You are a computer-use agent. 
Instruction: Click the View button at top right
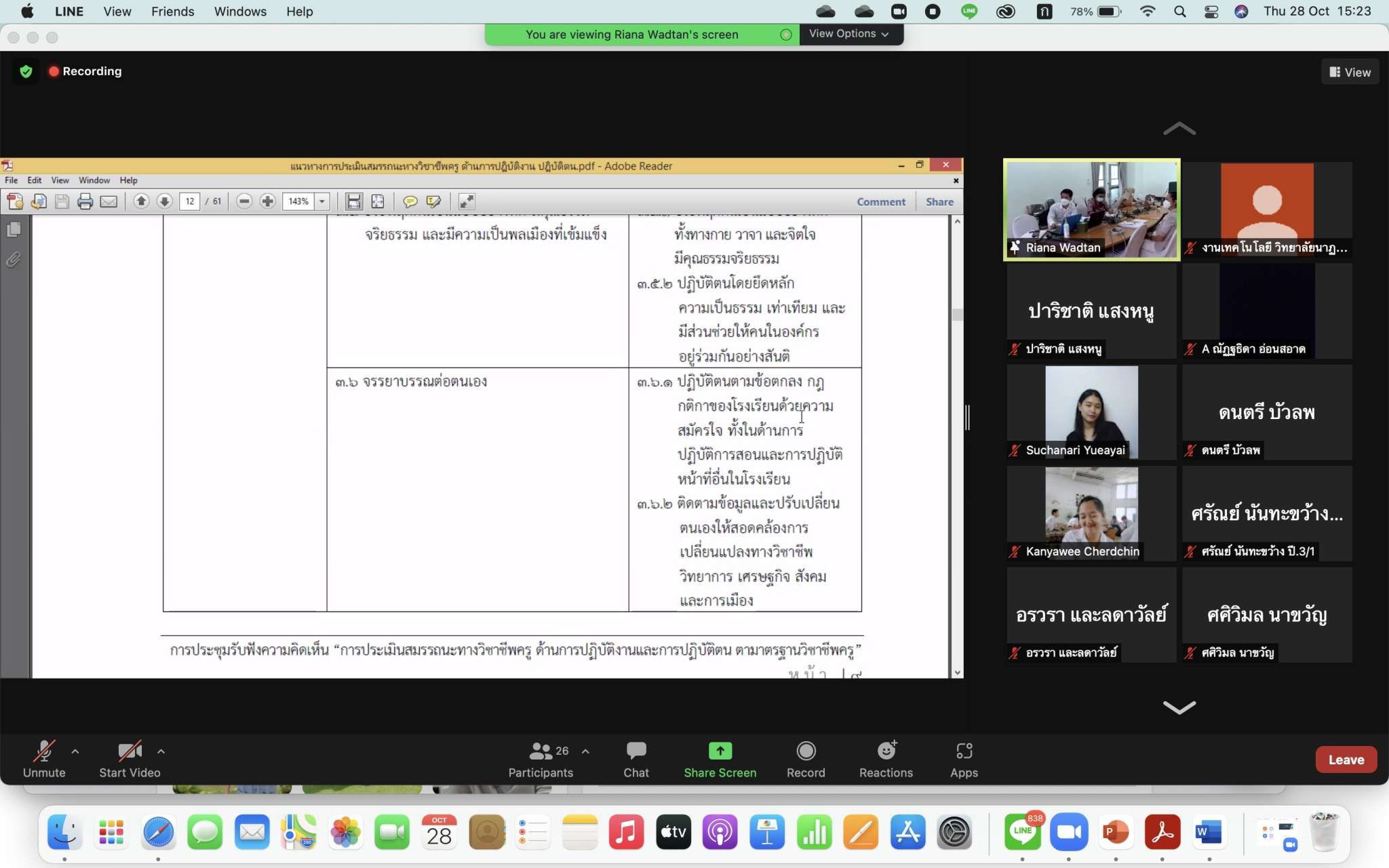pos(1350,72)
